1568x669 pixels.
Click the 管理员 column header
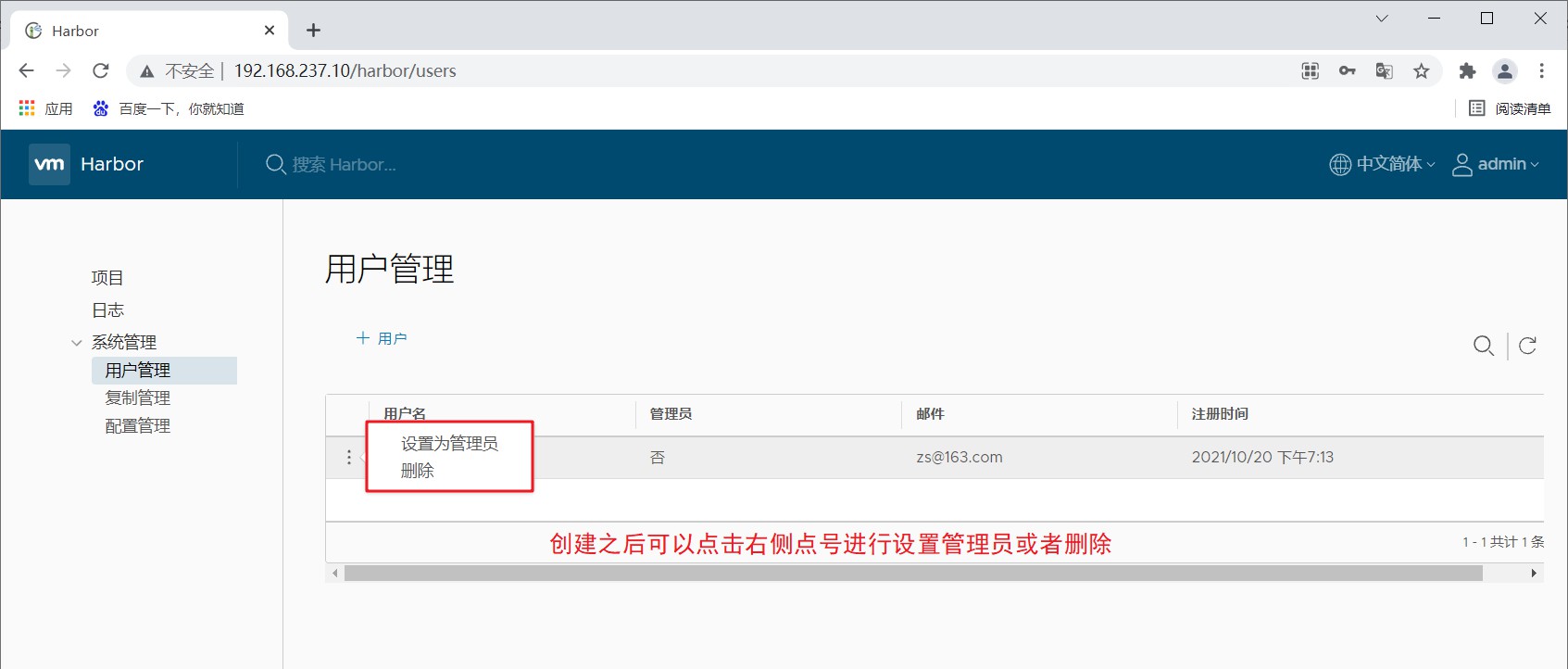click(671, 414)
